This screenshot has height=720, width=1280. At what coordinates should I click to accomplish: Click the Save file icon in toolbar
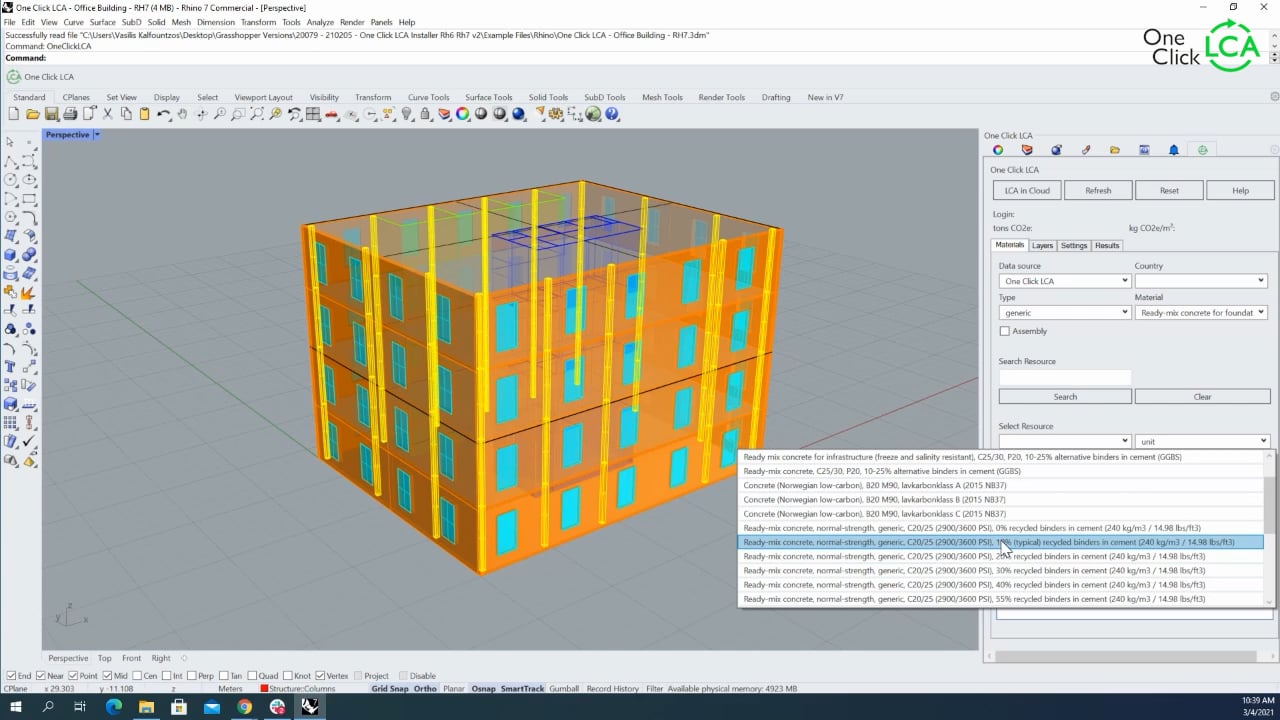pyautogui.click(x=52, y=115)
